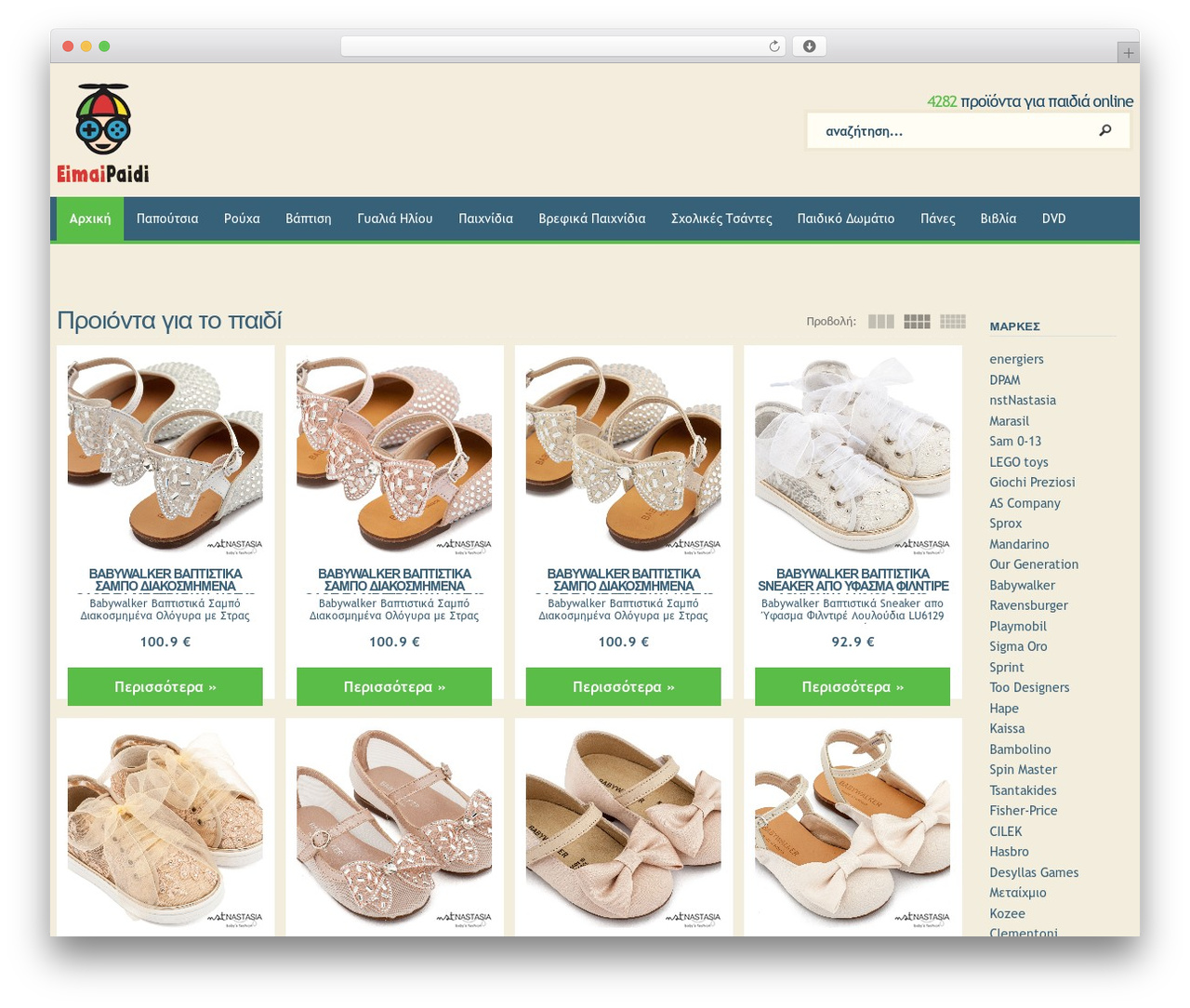This screenshot has width=1190, height=1008.
Task: Open the Βιβλία category
Action: tap(998, 219)
